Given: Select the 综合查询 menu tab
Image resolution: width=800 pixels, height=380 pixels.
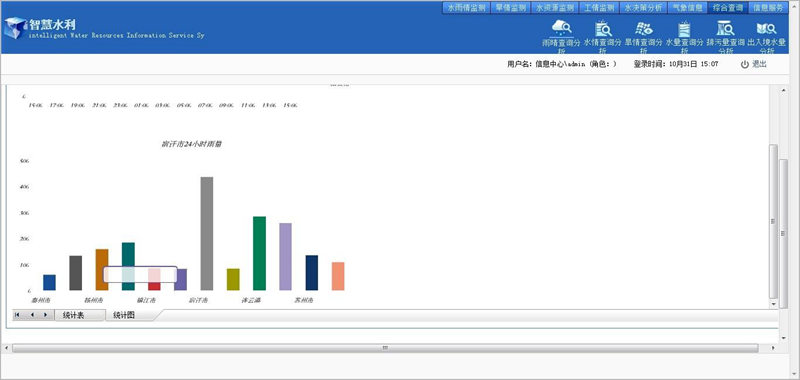Looking at the screenshot, I should 728,8.
